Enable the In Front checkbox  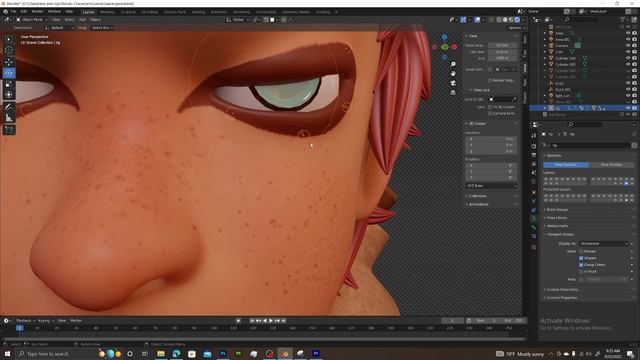tap(581, 271)
